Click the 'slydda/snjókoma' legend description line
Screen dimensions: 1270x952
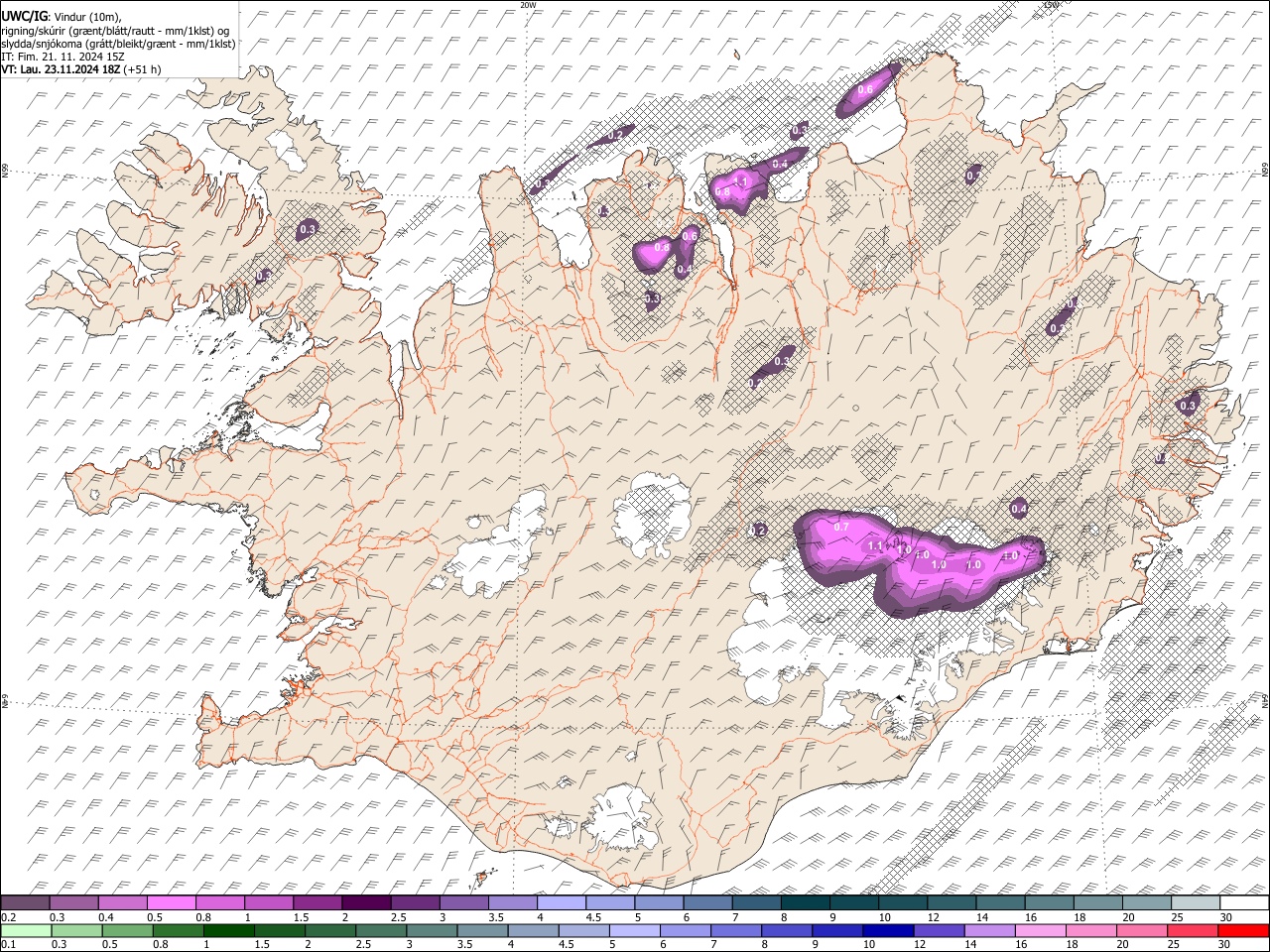(119, 44)
